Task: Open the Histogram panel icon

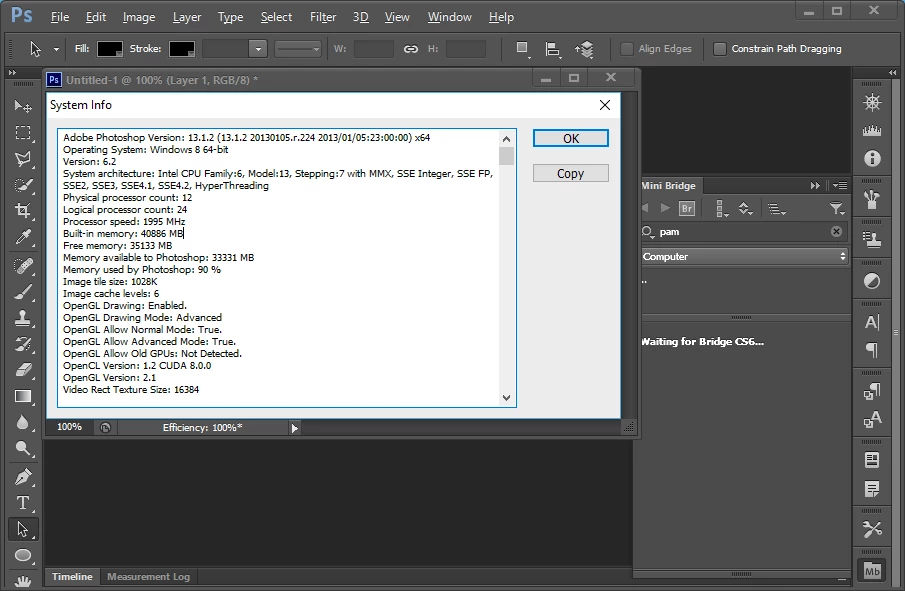Action: [x=872, y=131]
